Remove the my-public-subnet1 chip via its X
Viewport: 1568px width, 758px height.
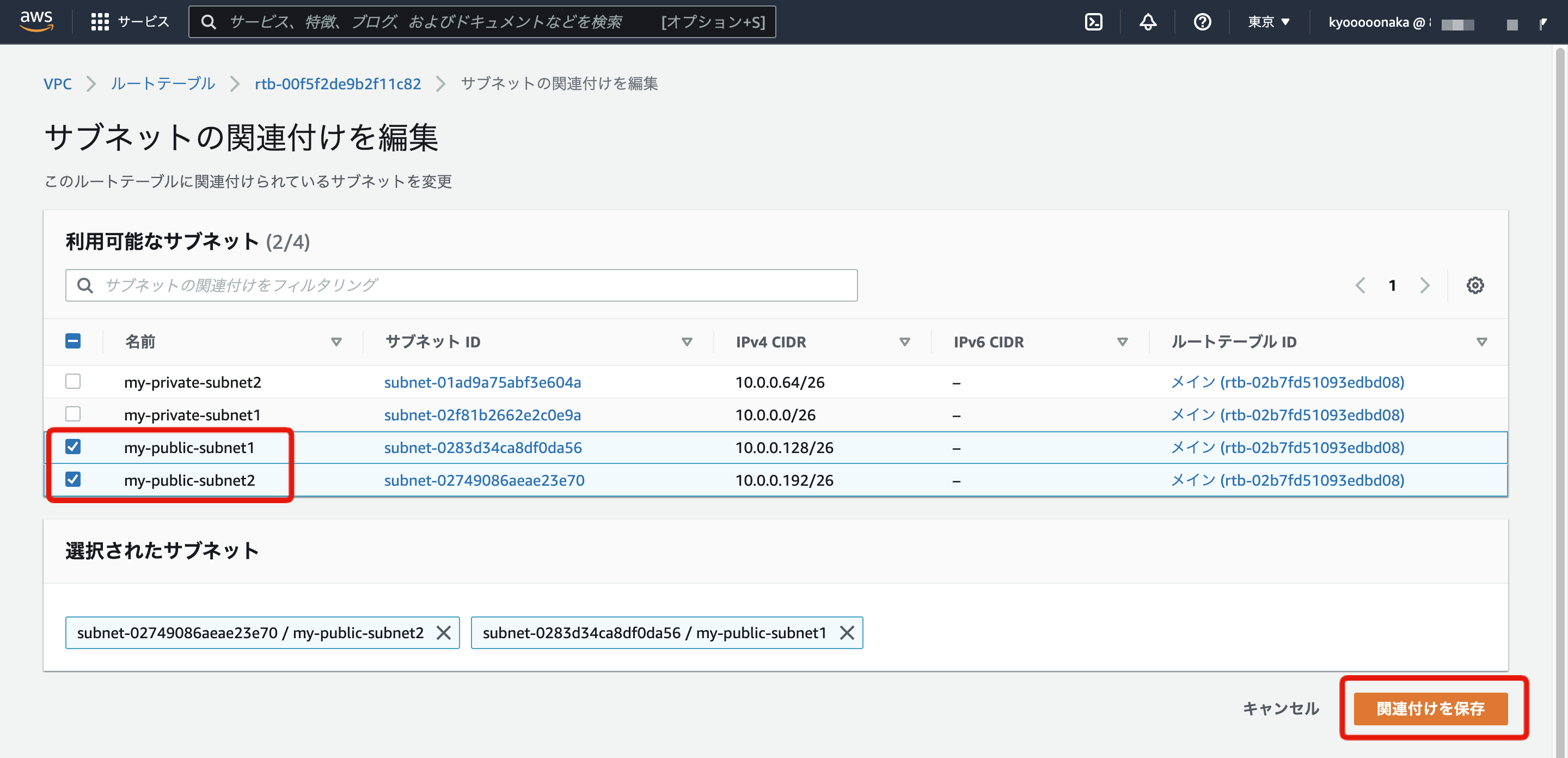(x=847, y=633)
